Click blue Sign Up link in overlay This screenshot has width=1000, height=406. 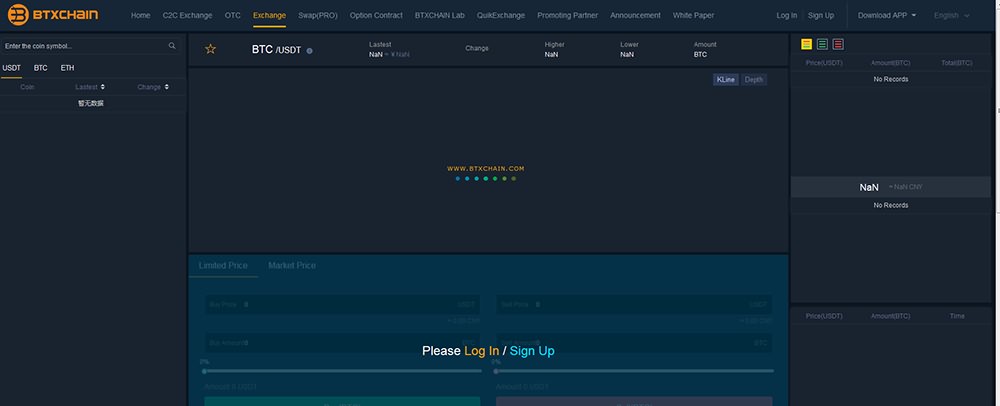[532, 351]
